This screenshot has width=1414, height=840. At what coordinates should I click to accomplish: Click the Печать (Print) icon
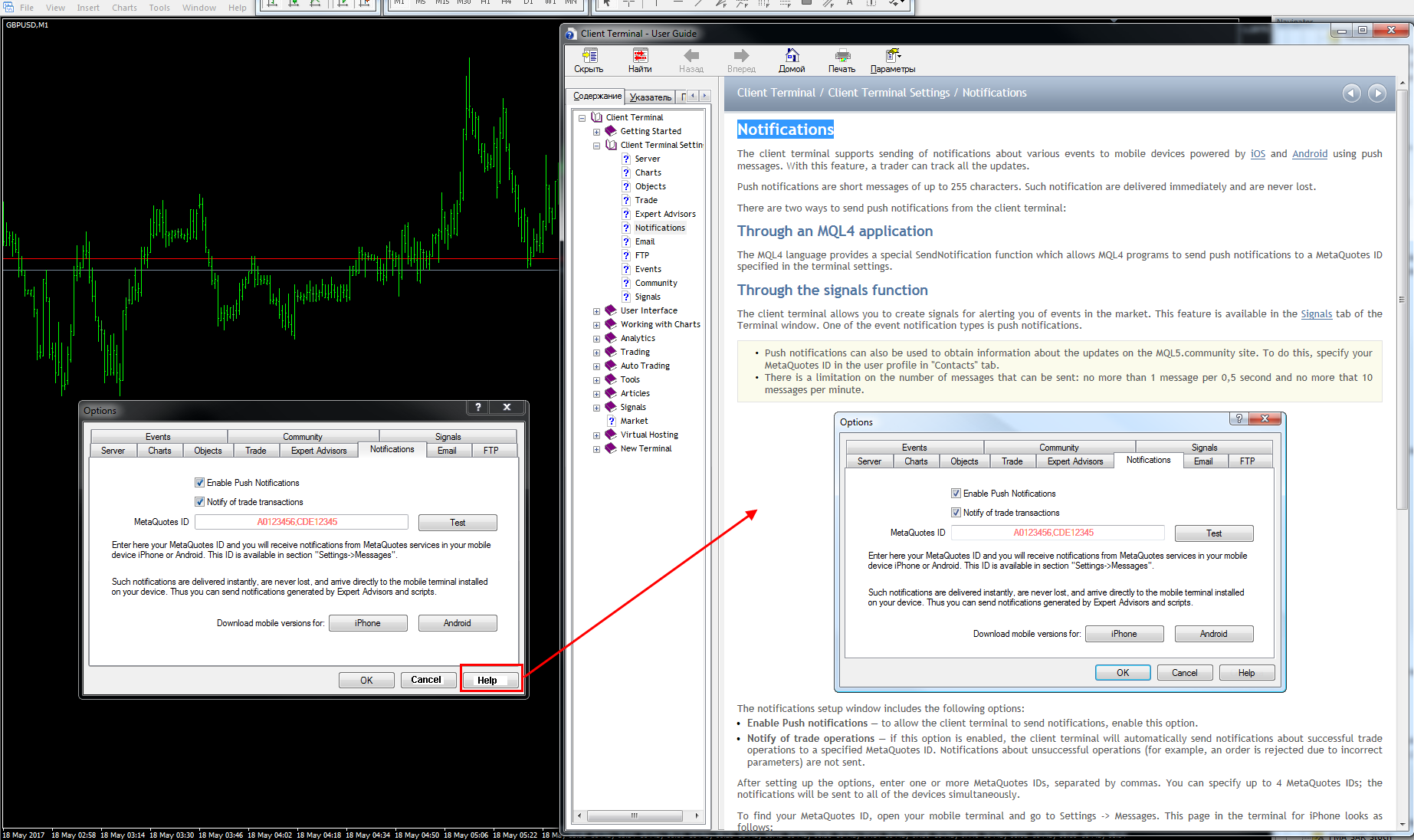(x=842, y=55)
